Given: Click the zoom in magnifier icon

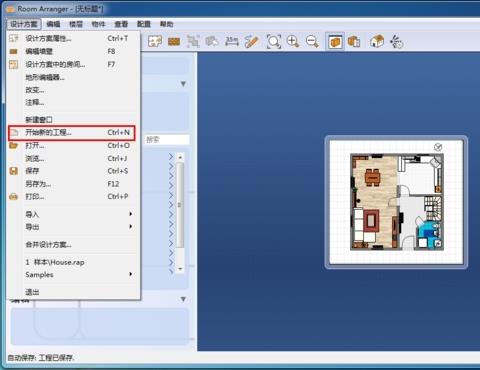Looking at the screenshot, I should tap(293, 42).
